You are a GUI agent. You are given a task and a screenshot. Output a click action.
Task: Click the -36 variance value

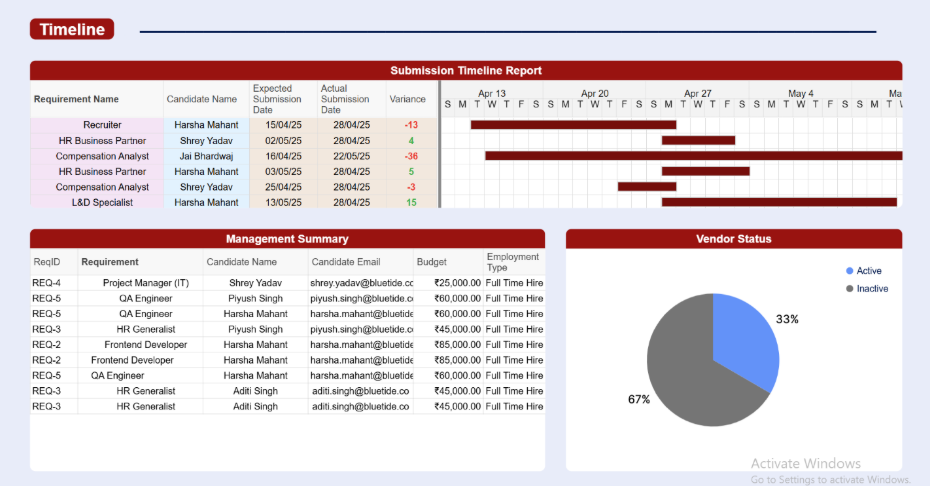(x=411, y=156)
